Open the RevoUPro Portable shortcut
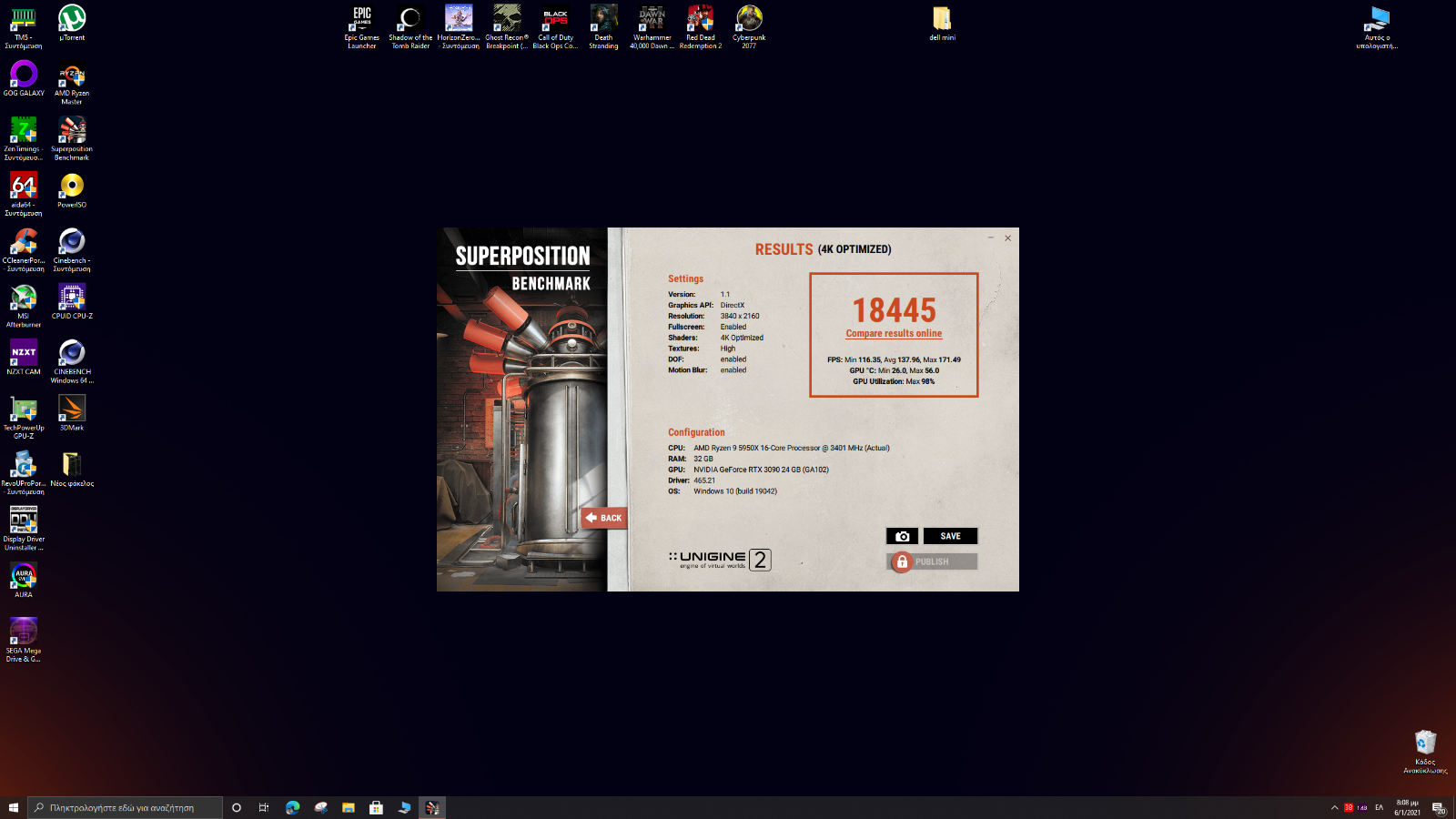The width and height of the screenshot is (1456, 819). 24,472
